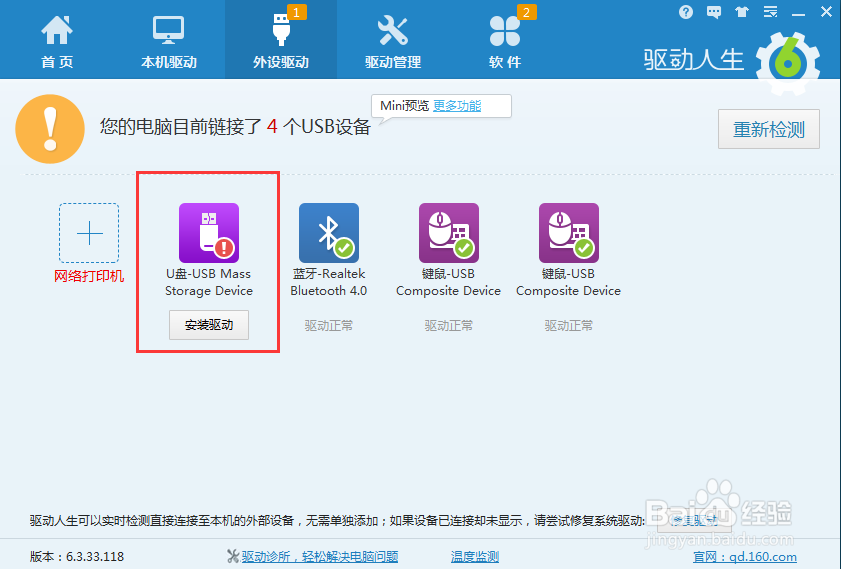This screenshot has height=569, width=841.
Task: Select the U盘 USB Mass Storage icon
Action: [x=209, y=233]
